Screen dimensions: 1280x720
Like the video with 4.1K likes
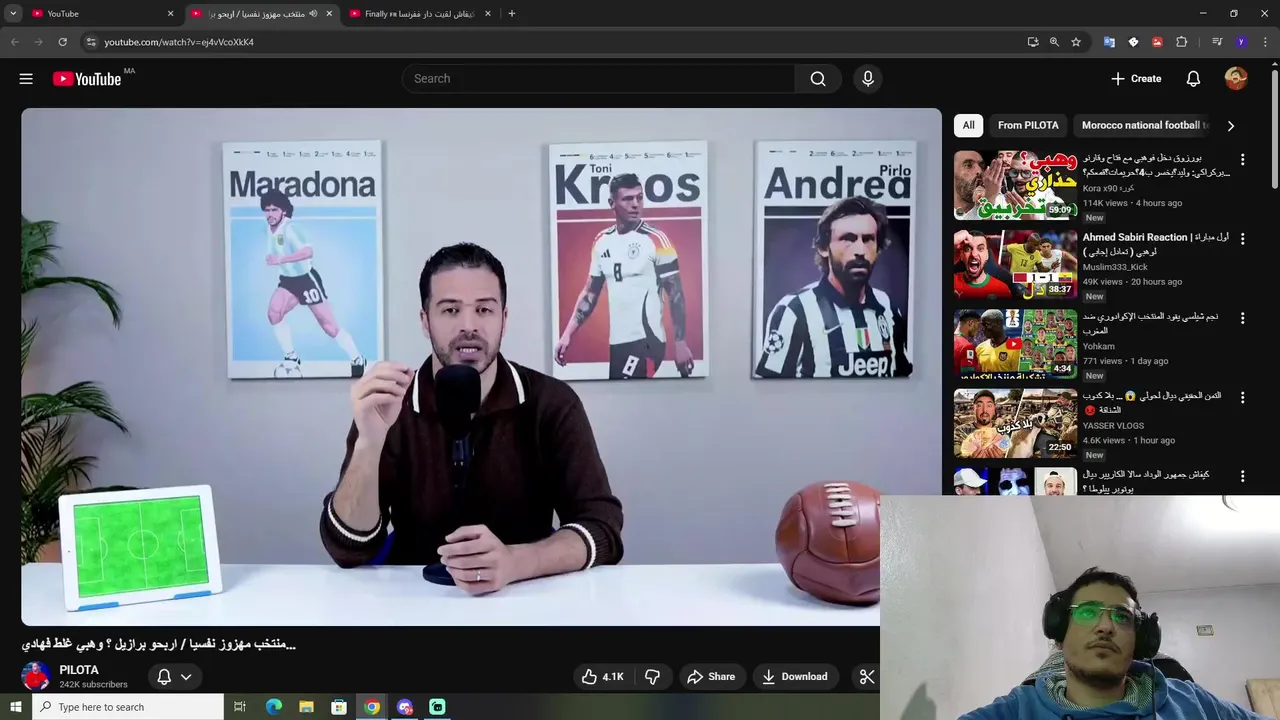tap(603, 677)
